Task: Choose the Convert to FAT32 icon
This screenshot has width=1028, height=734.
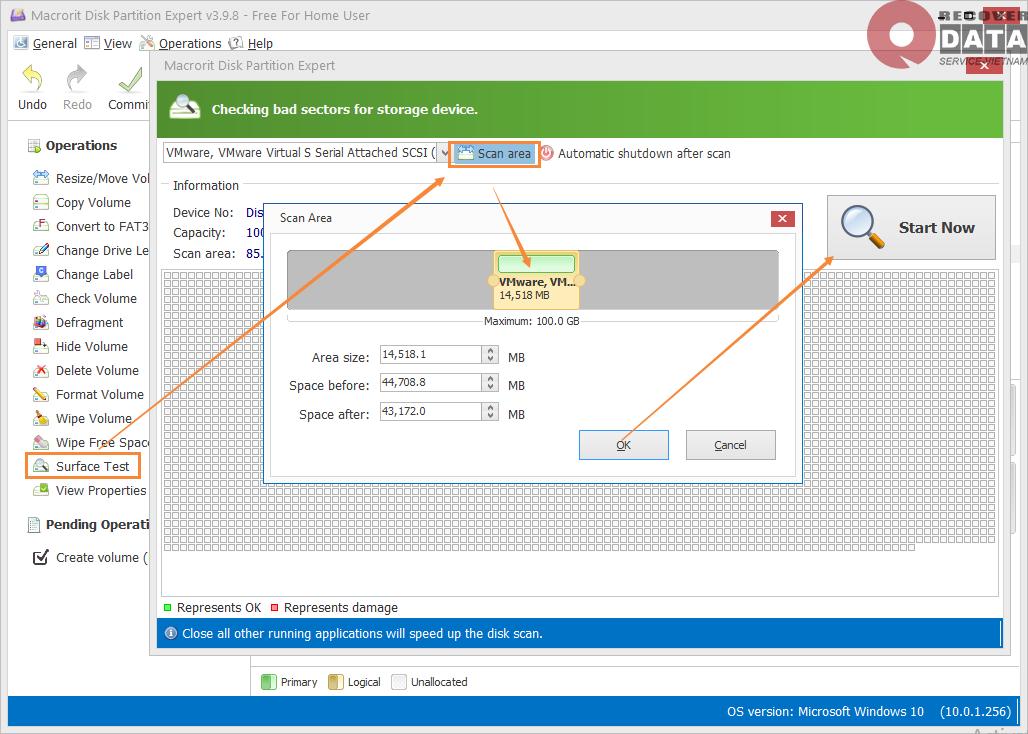Action: 41,226
